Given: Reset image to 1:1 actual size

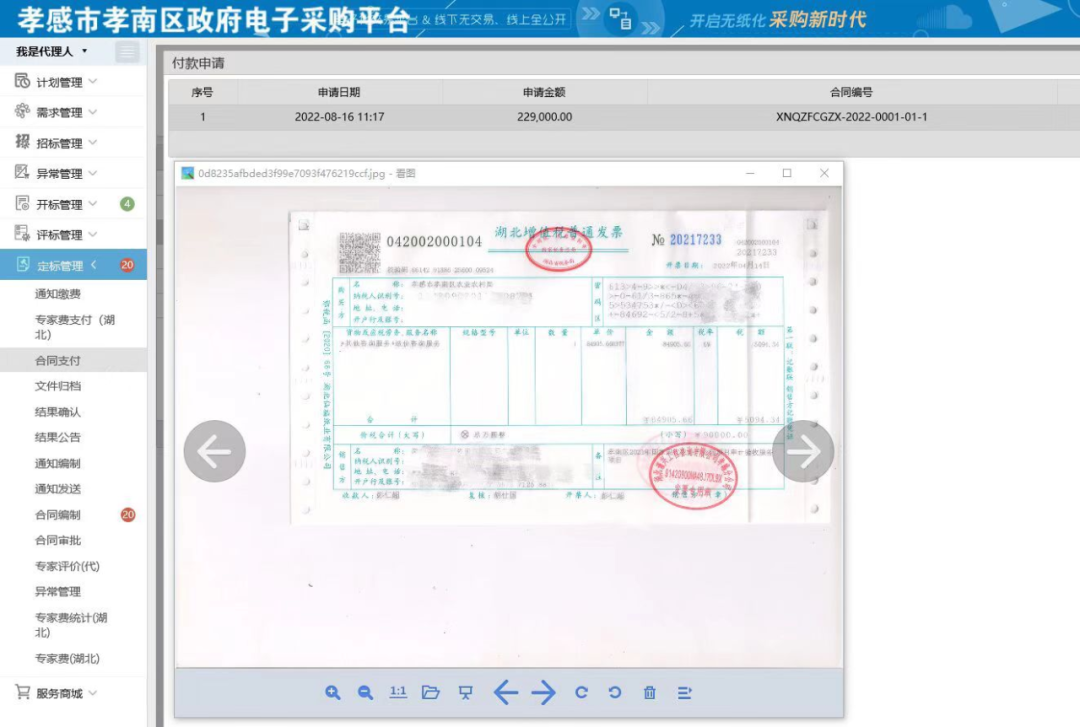Looking at the screenshot, I should pyautogui.click(x=398, y=692).
